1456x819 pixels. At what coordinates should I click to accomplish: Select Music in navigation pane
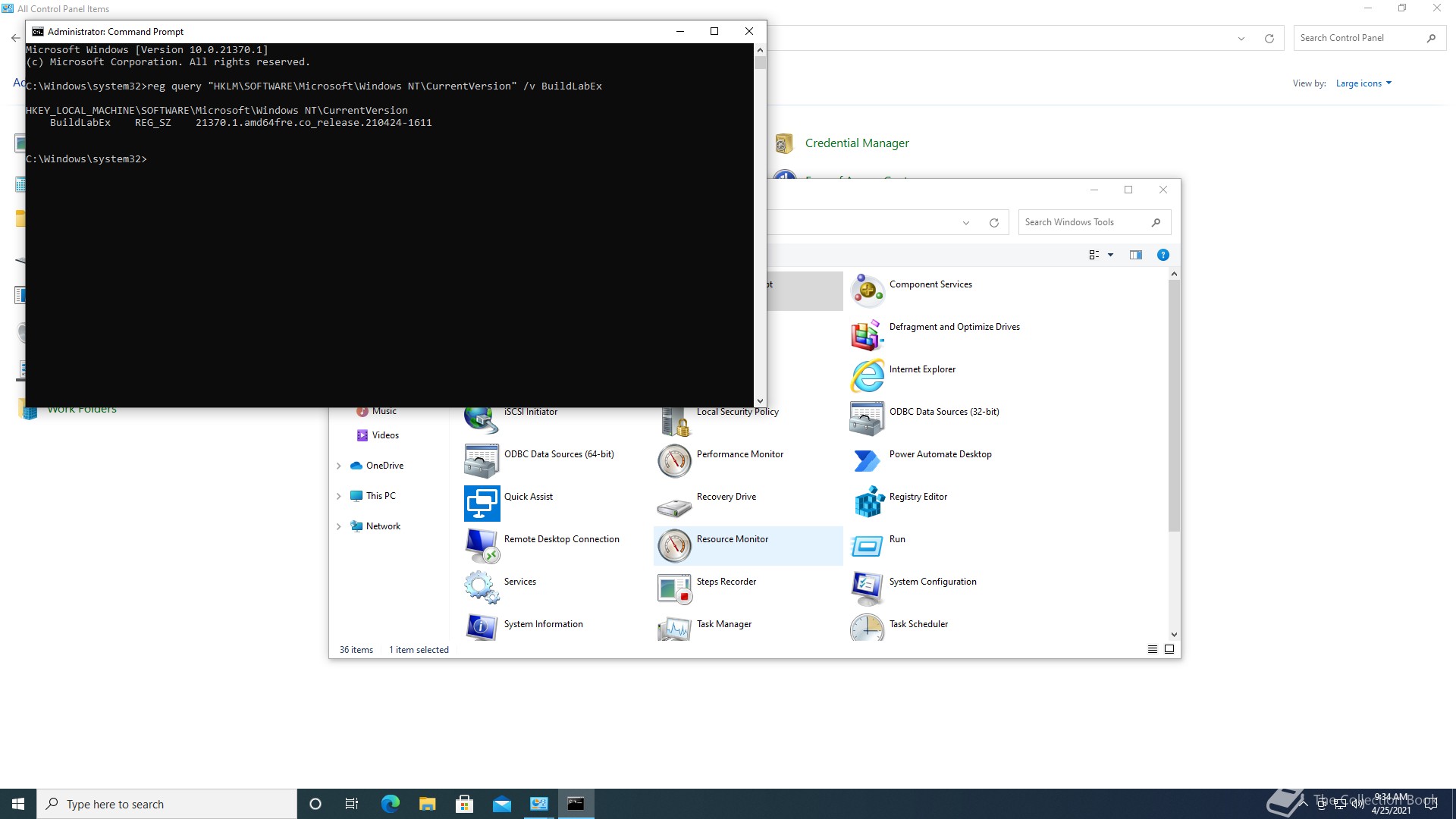(x=384, y=411)
